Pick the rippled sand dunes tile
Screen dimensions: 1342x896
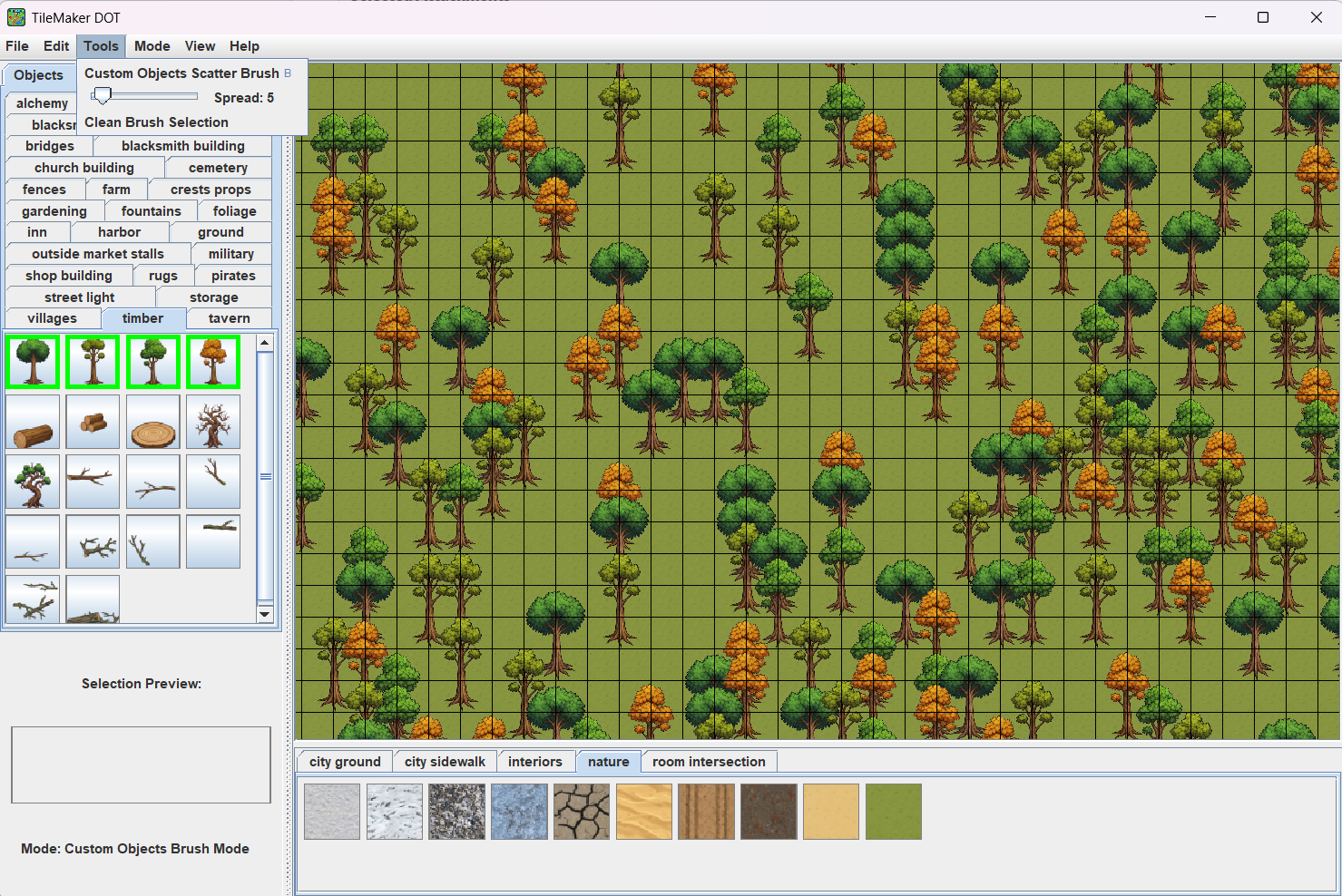(x=644, y=812)
